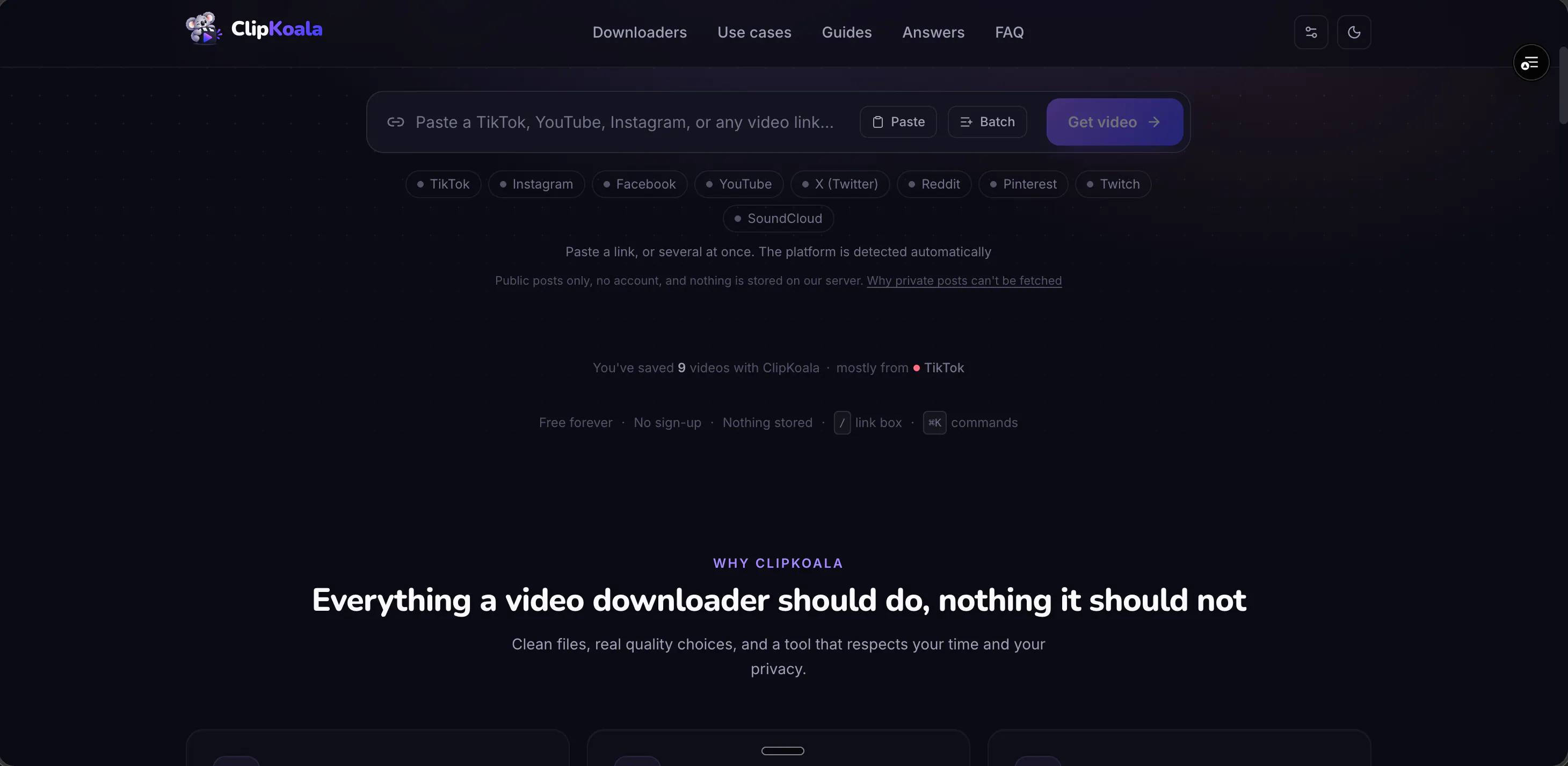Select the X (Twitter) chip
This screenshot has width=1568, height=766.
pyautogui.click(x=840, y=184)
